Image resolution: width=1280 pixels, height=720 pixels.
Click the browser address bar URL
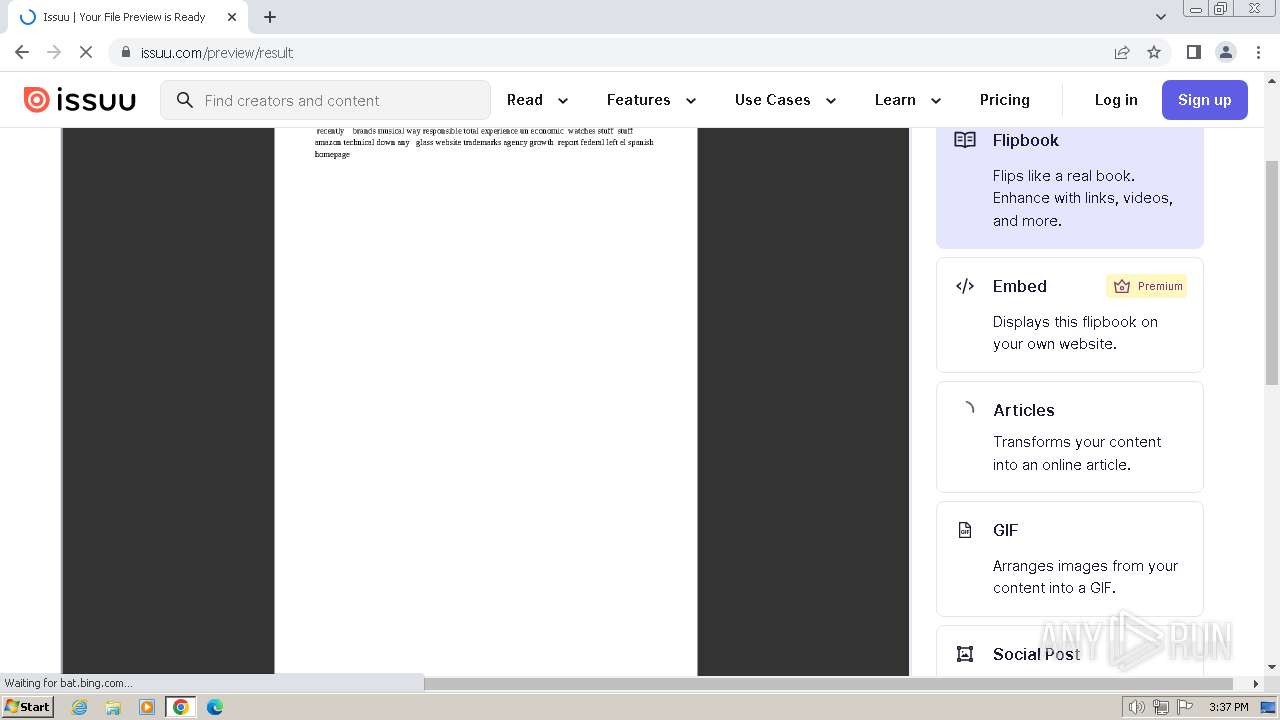pos(217,52)
